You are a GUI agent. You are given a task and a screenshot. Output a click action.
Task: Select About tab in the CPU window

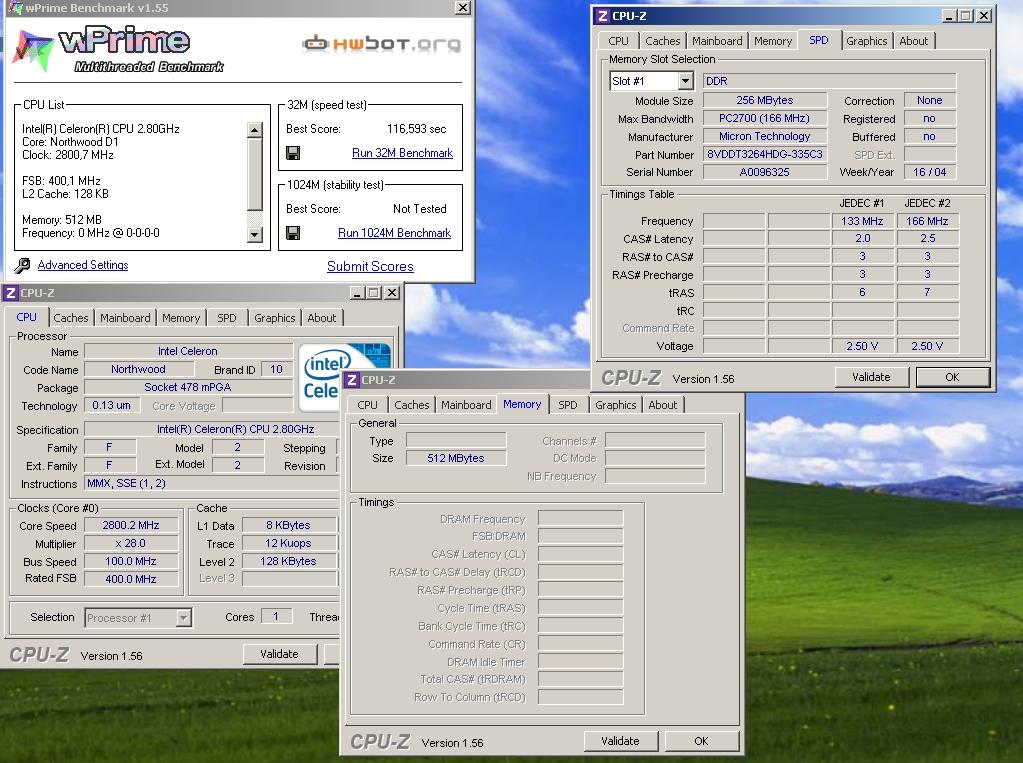coord(322,318)
